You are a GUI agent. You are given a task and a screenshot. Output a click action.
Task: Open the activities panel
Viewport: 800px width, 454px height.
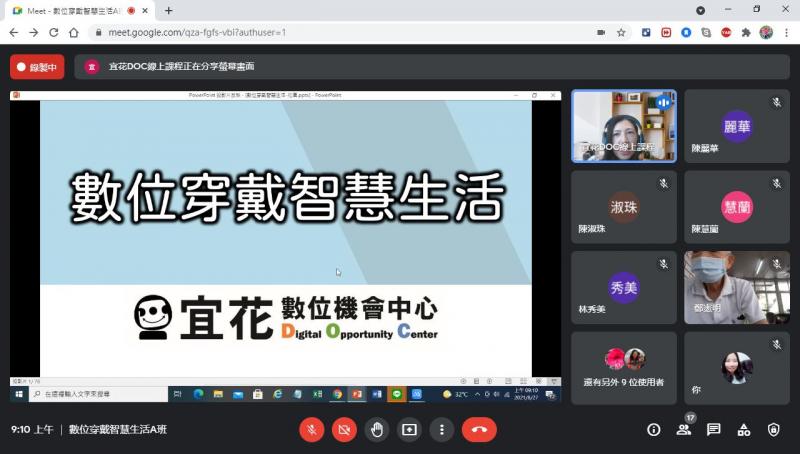[x=744, y=430]
